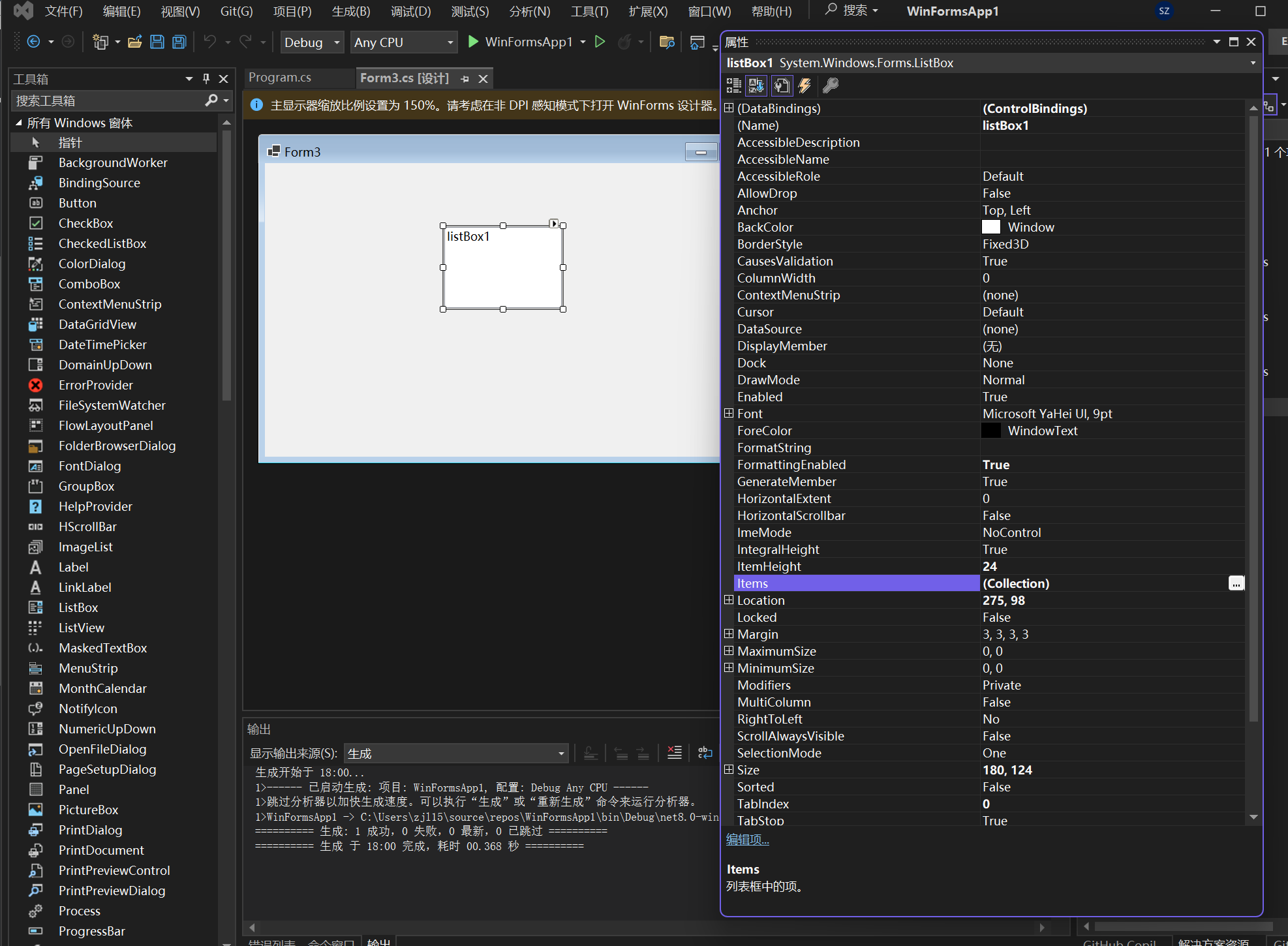The height and width of the screenshot is (946, 1288).
Task: Select the CheckBox toolbox item
Action: tap(114, 223)
